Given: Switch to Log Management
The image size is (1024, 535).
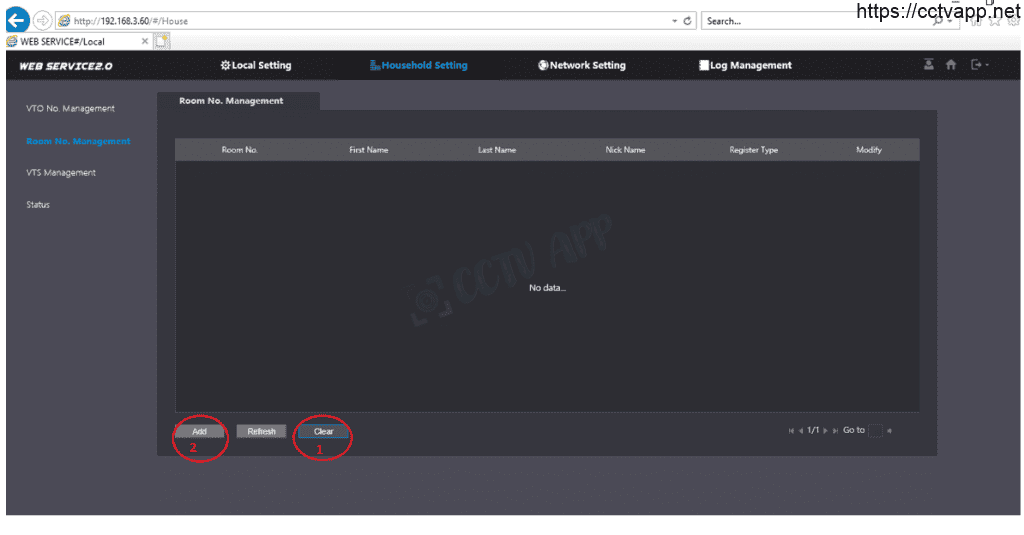Looking at the screenshot, I should tap(745, 65).
